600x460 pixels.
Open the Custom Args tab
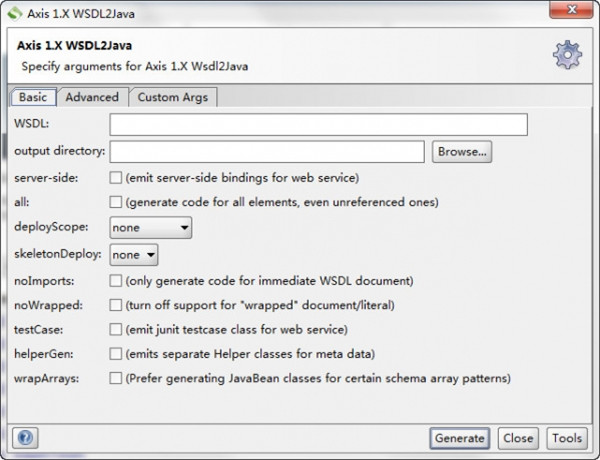(x=173, y=97)
